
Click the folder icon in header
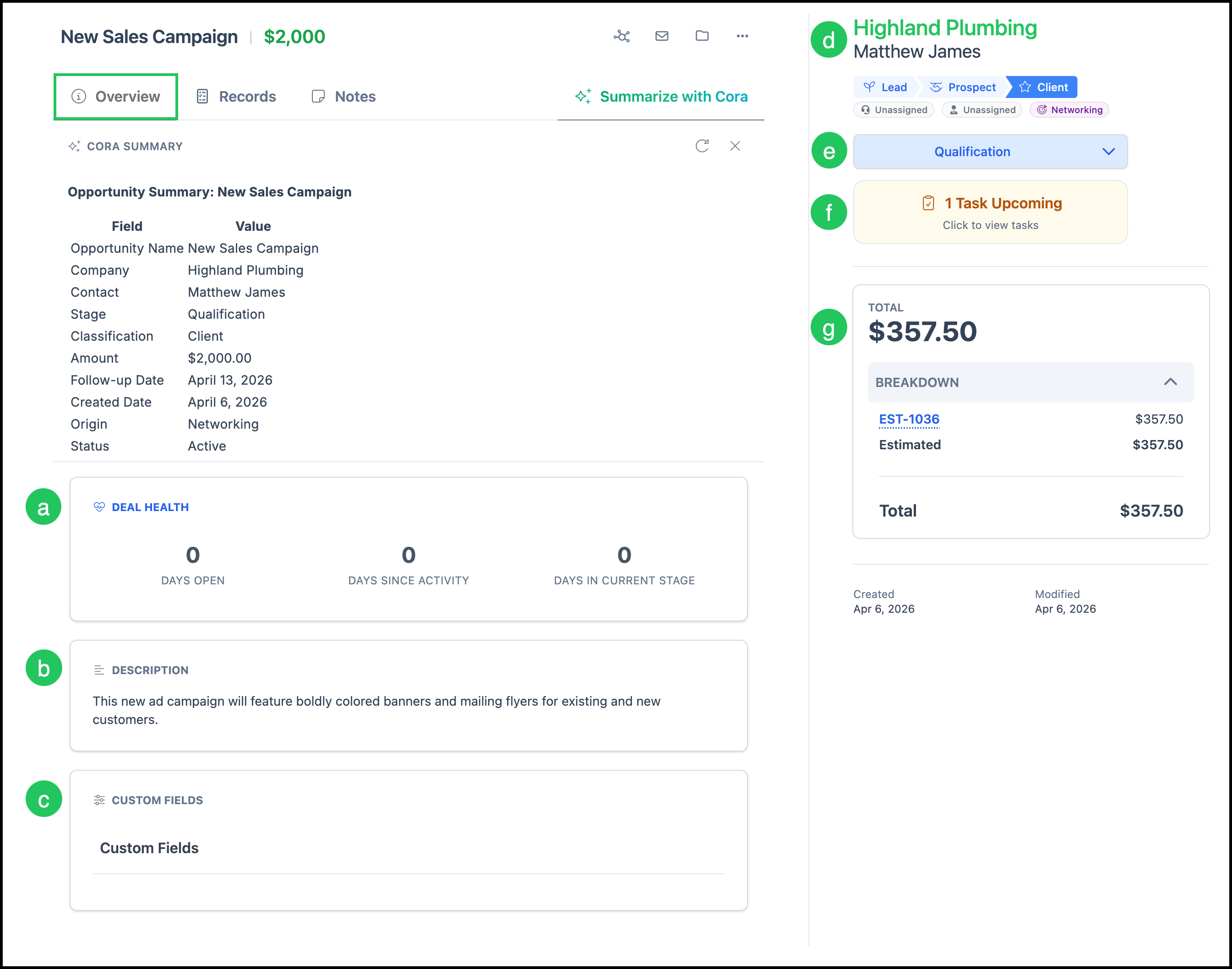[x=702, y=36]
